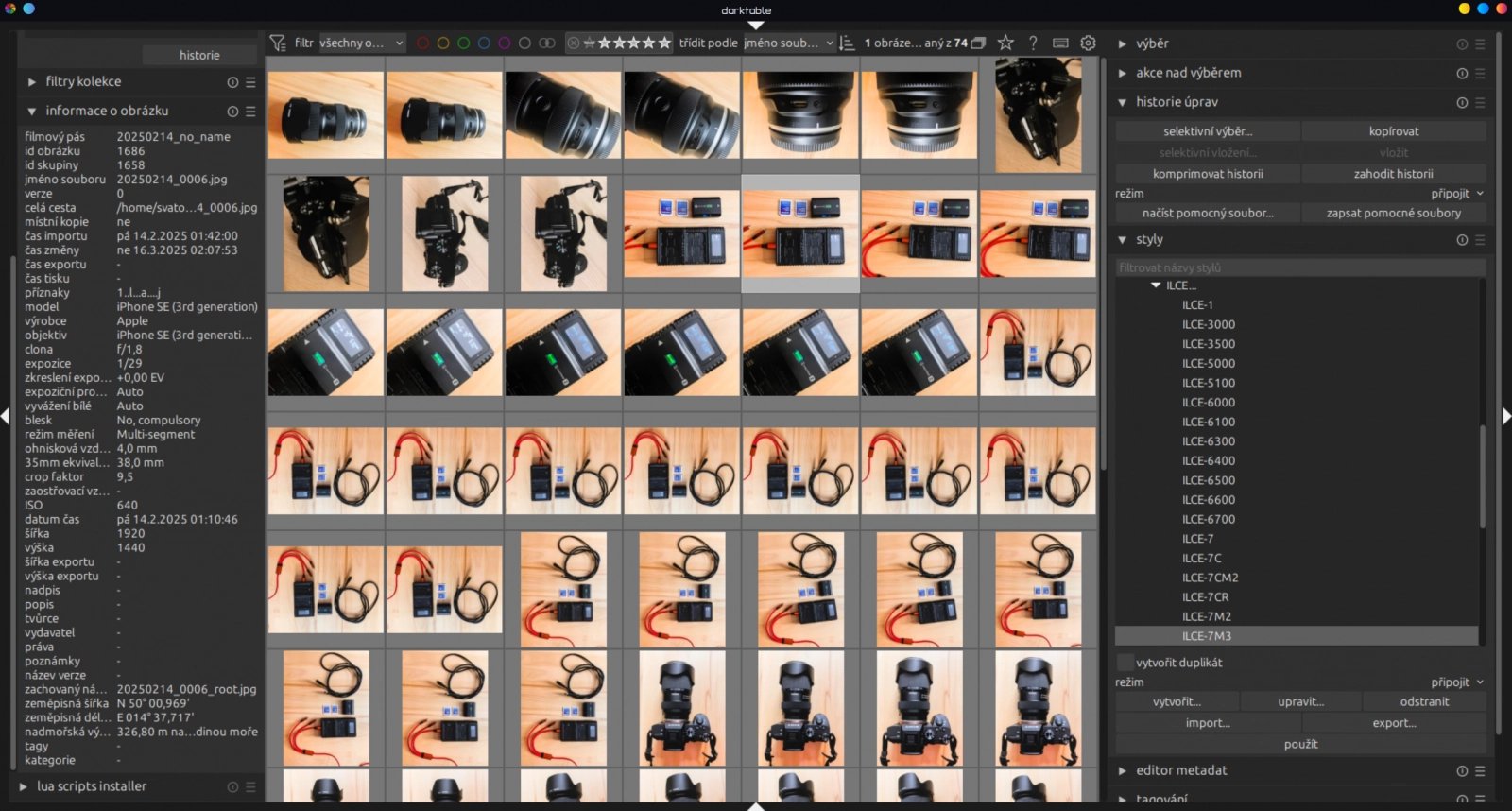
Task: Open context help question mark icon
Action: [1033, 43]
